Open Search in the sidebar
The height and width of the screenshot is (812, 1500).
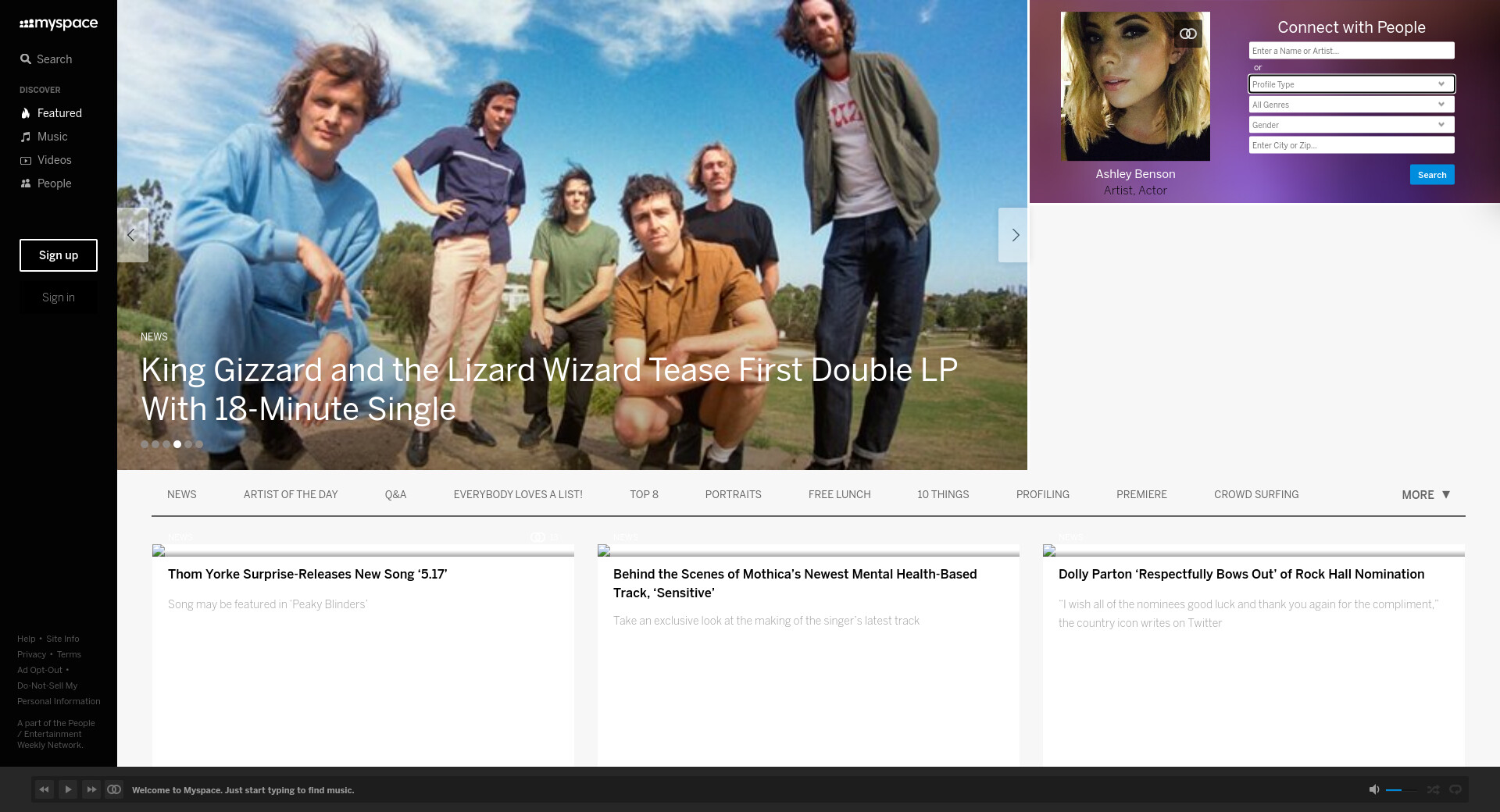pos(46,59)
